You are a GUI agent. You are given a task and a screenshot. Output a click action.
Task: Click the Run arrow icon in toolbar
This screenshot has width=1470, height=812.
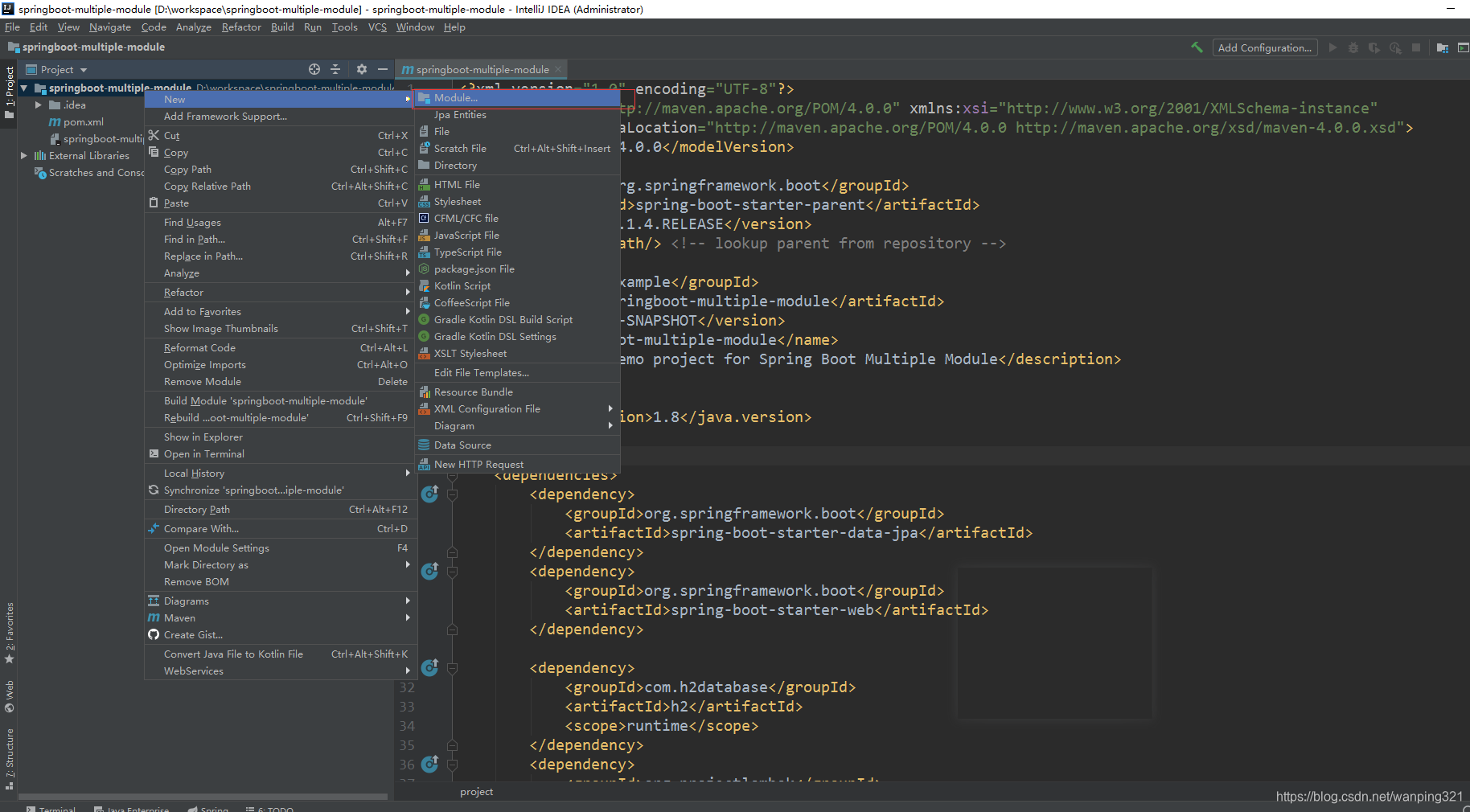click(x=1332, y=47)
